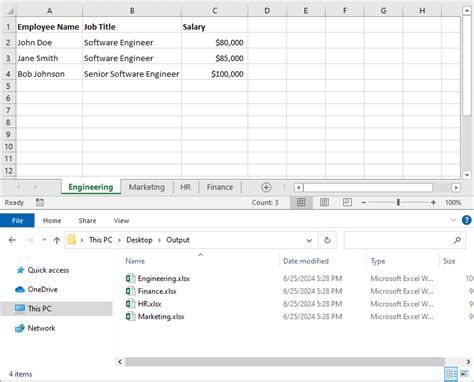Screen dimensions: 474x382
Task: Sort files by Name column header
Action: click(135, 261)
